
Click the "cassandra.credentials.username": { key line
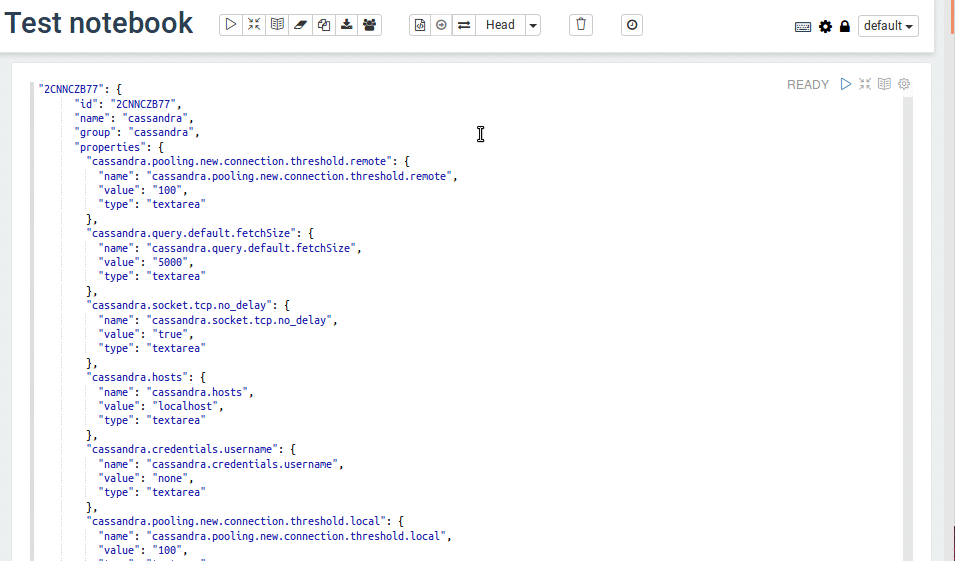tap(191, 449)
